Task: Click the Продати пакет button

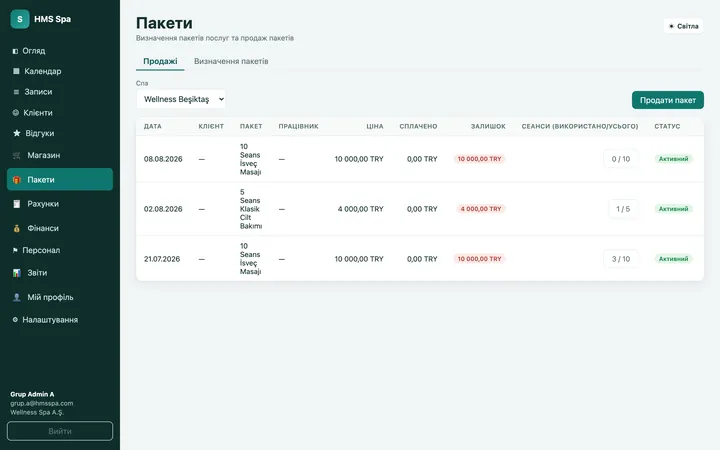Action: (668, 100)
